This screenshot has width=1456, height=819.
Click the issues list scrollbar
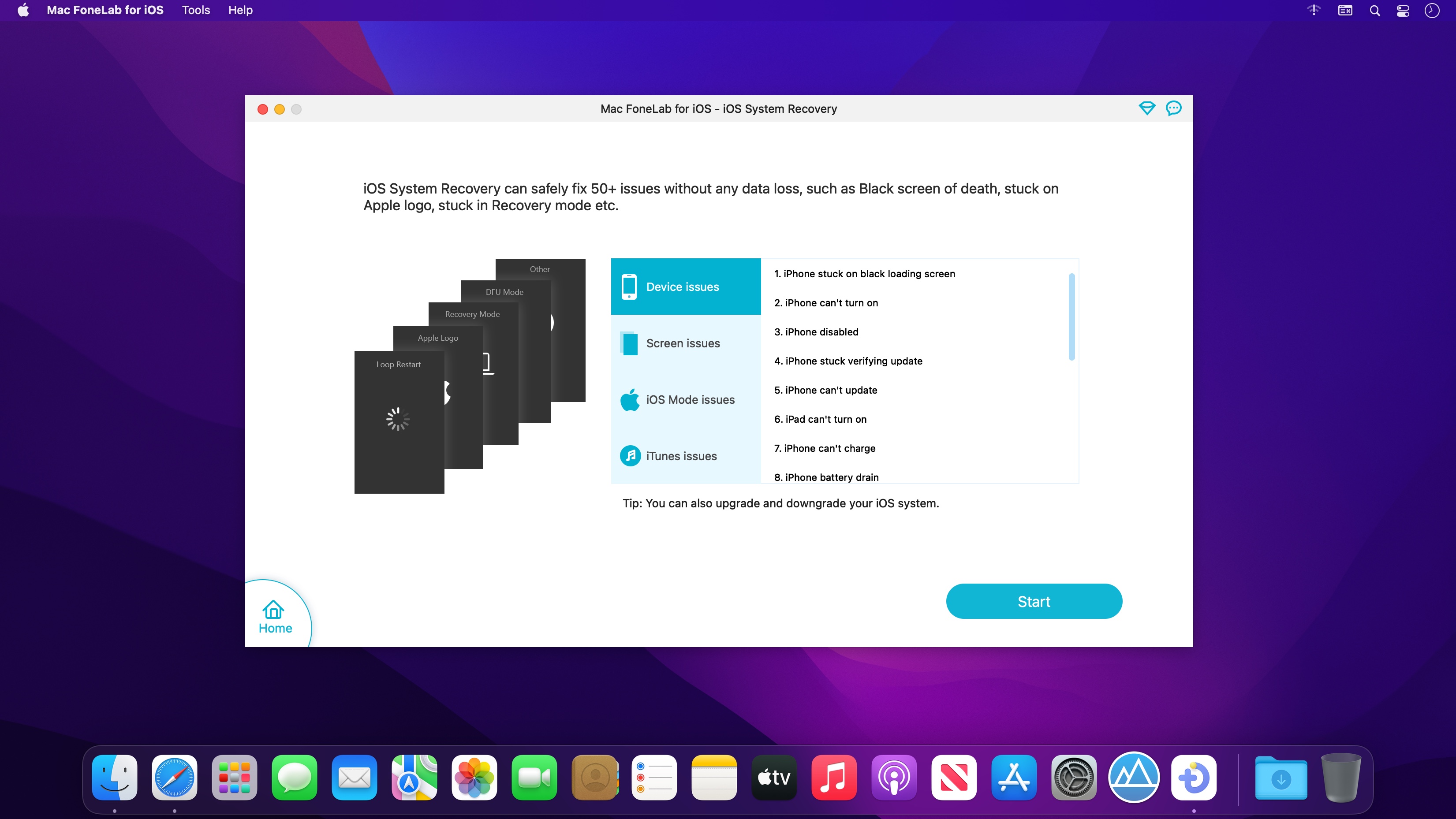tap(1071, 316)
